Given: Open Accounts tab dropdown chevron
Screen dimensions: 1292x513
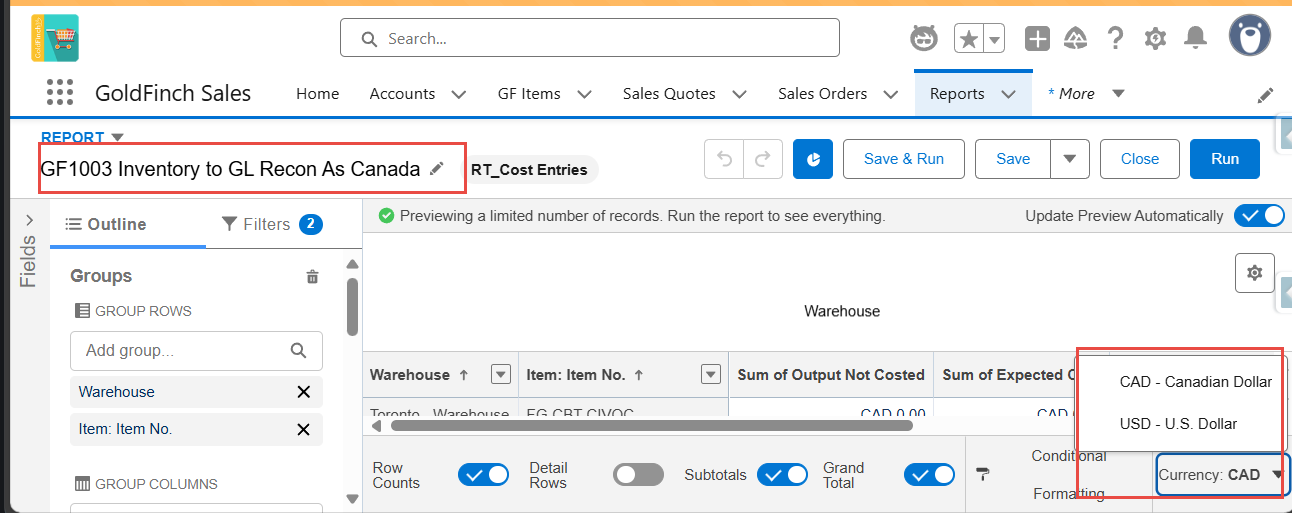Looking at the screenshot, I should tap(459, 94).
